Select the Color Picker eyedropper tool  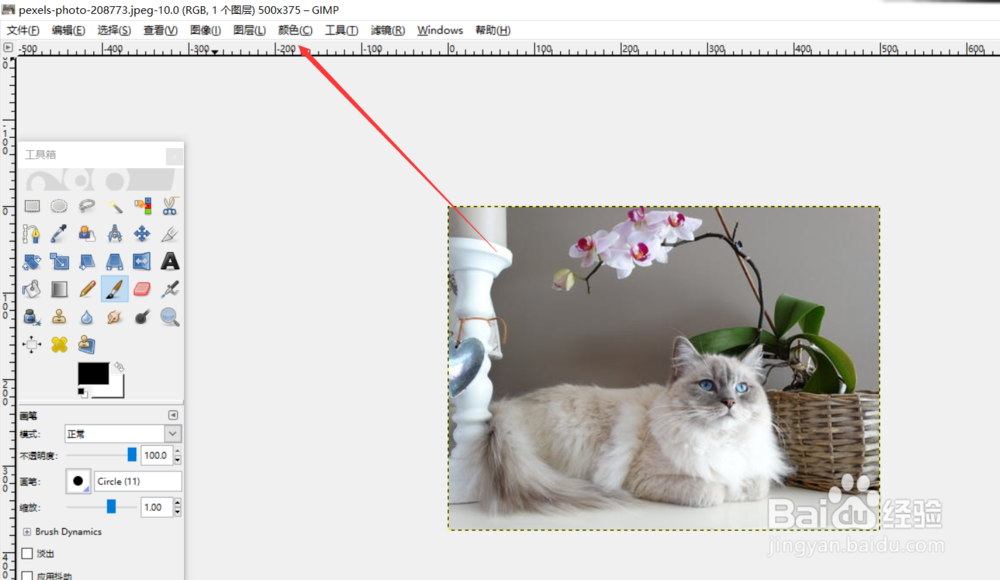coord(59,234)
